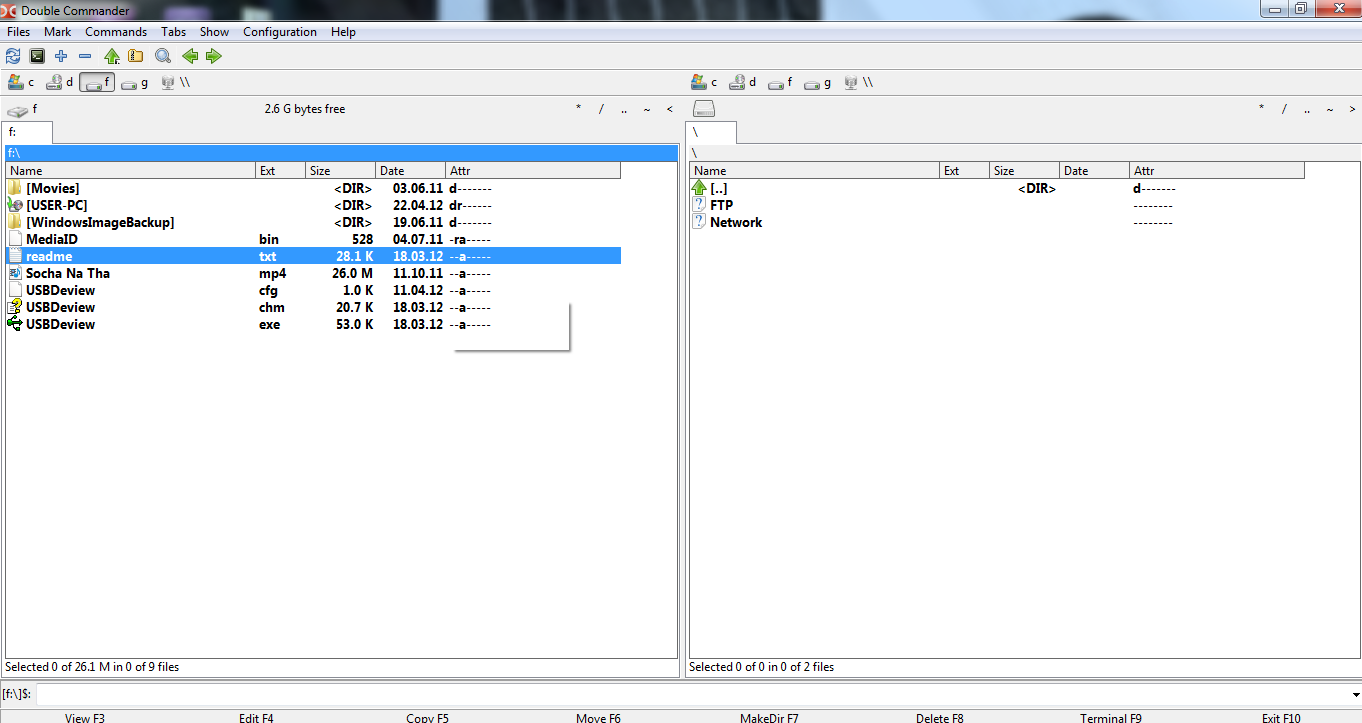
Task: Open the Tabs menu
Action: pos(174,32)
